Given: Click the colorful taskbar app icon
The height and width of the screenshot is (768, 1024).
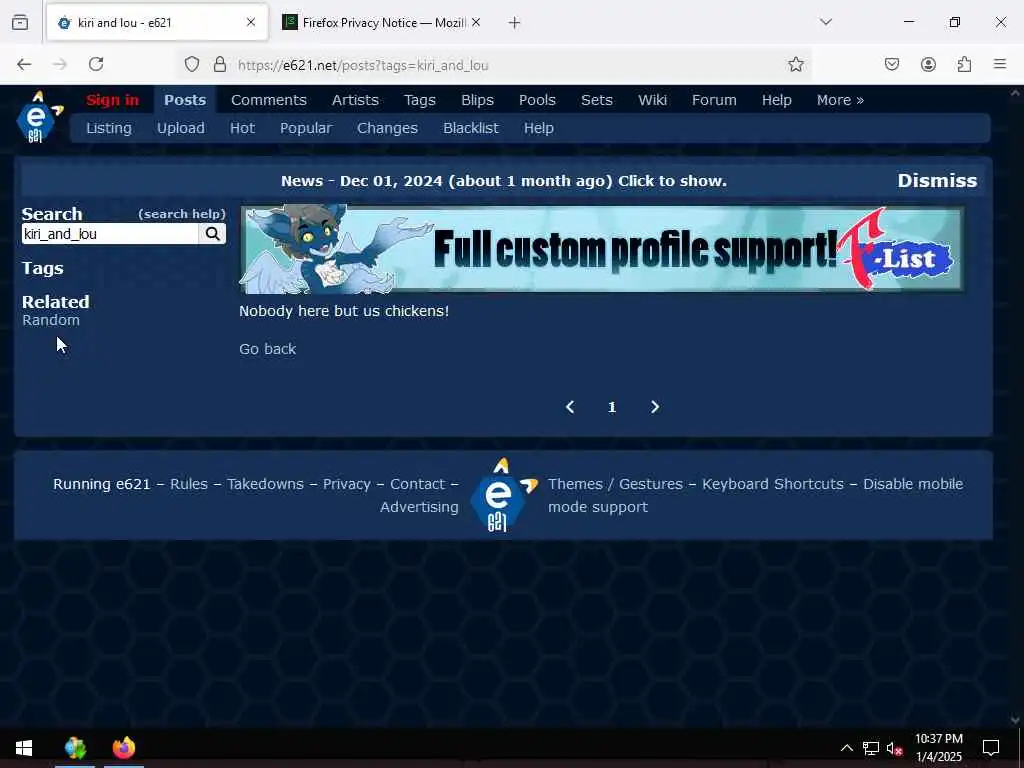Looking at the screenshot, I should pos(75,747).
